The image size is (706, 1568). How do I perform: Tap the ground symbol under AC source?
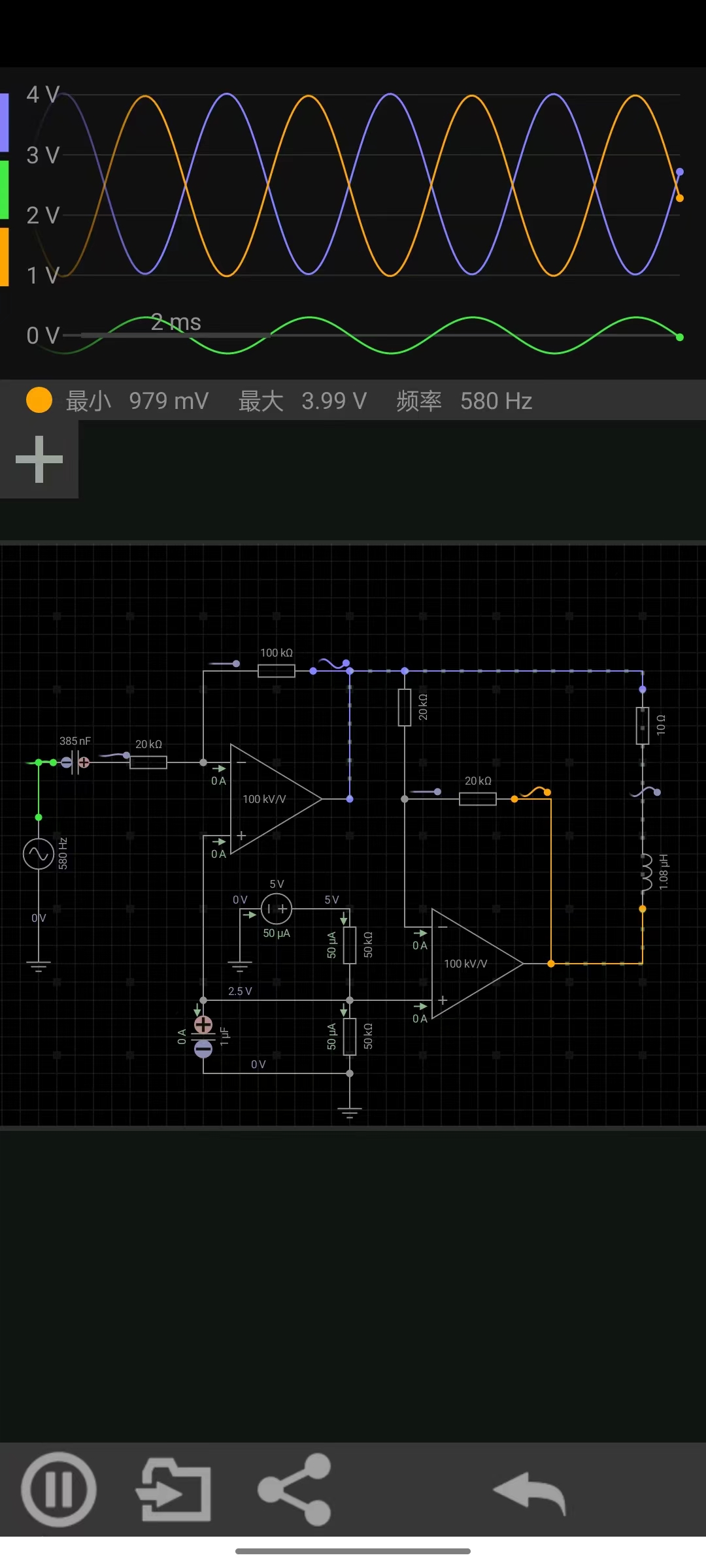39,967
